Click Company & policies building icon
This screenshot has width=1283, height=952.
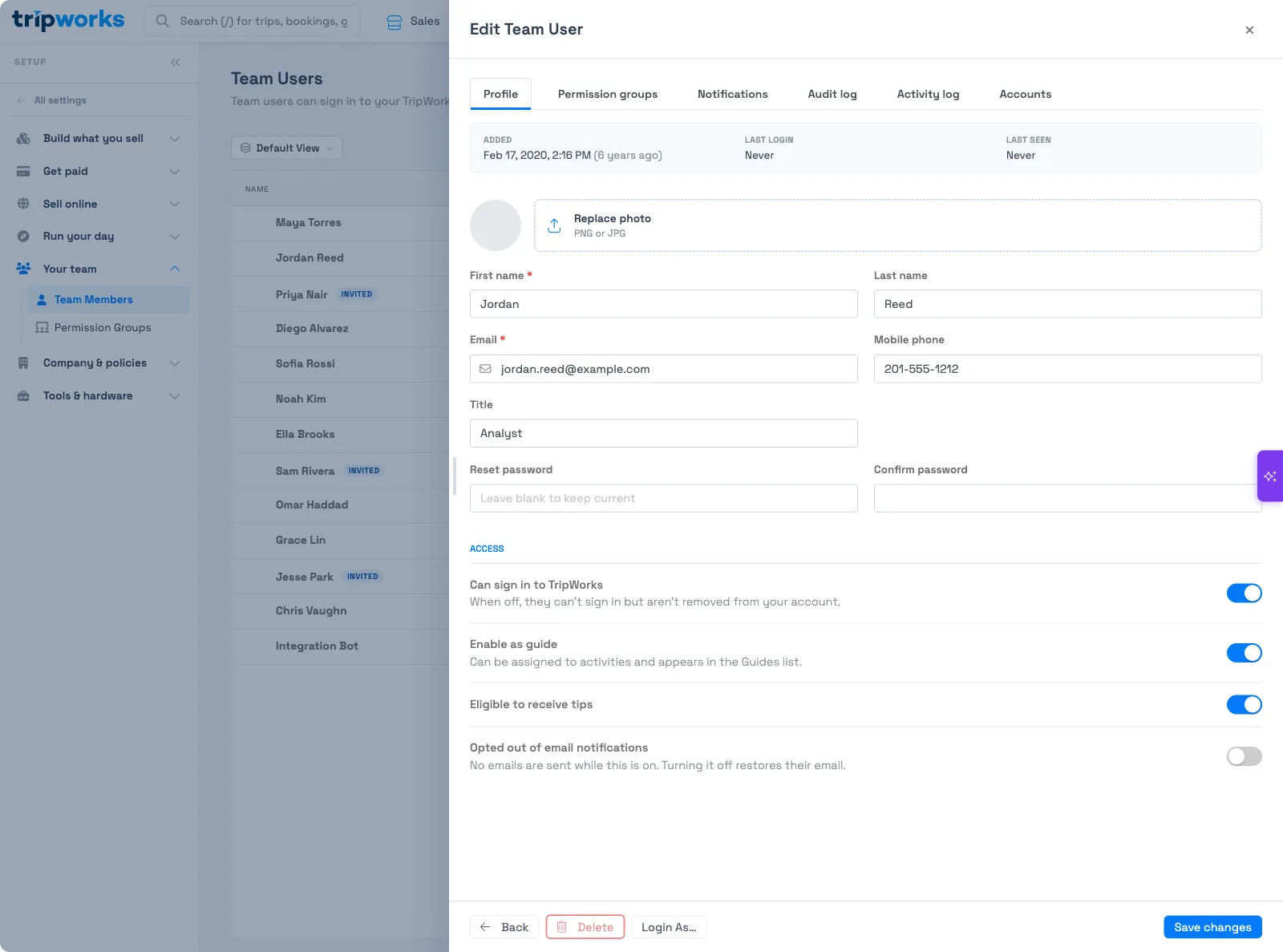pos(24,363)
